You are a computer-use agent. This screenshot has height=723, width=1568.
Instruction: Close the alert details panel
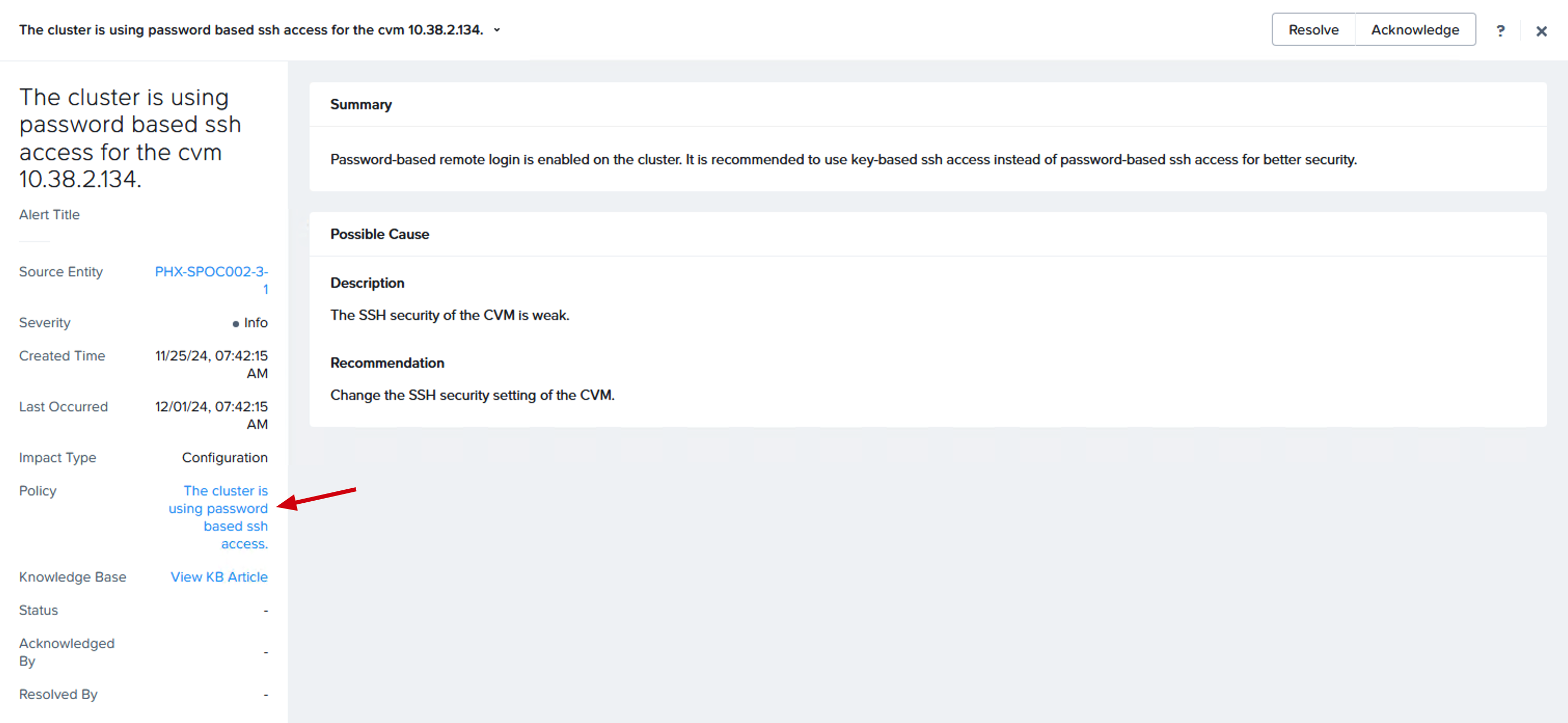pos(1541,31)
